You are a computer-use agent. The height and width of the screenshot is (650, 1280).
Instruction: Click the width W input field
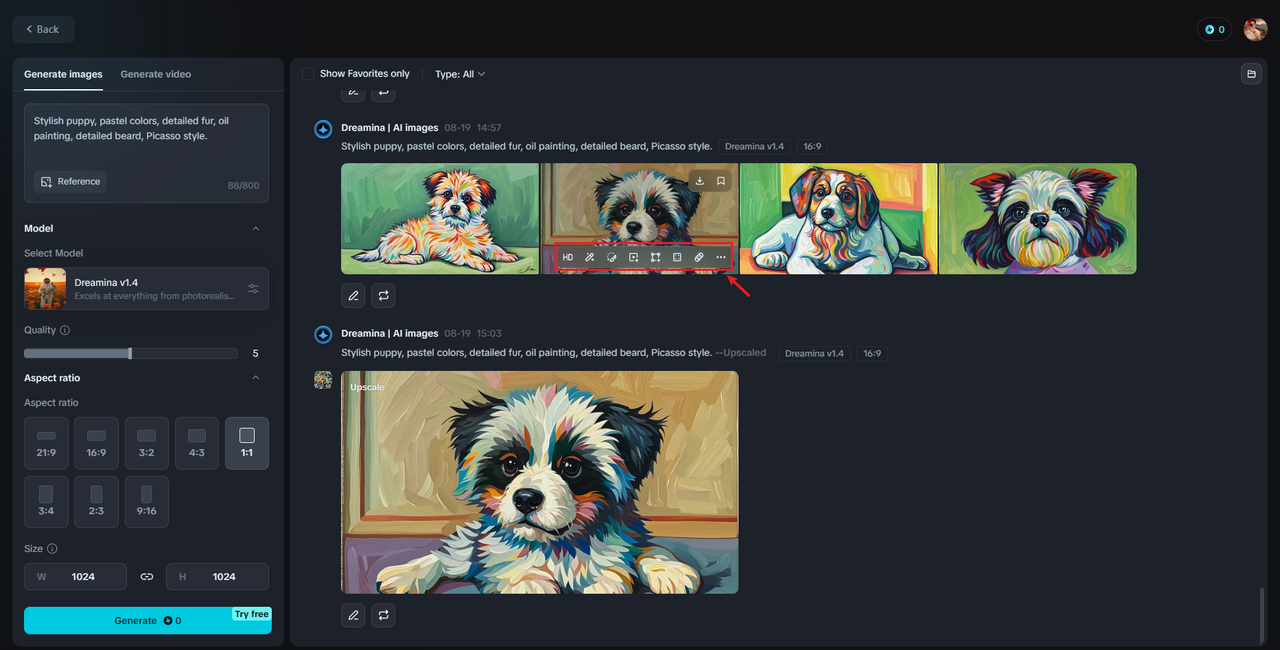75,577
